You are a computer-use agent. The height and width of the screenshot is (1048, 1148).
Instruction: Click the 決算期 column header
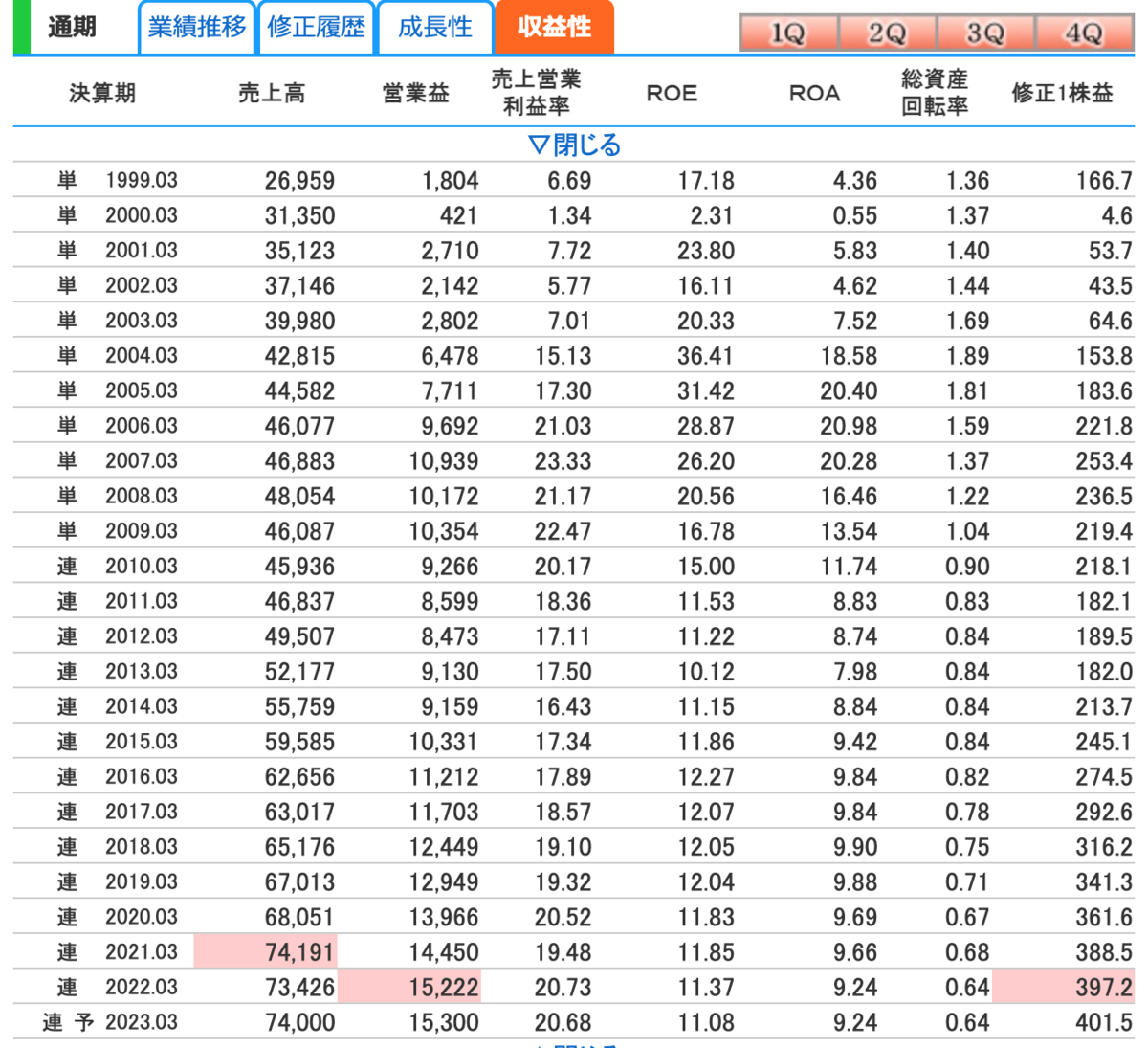point(102,93)
